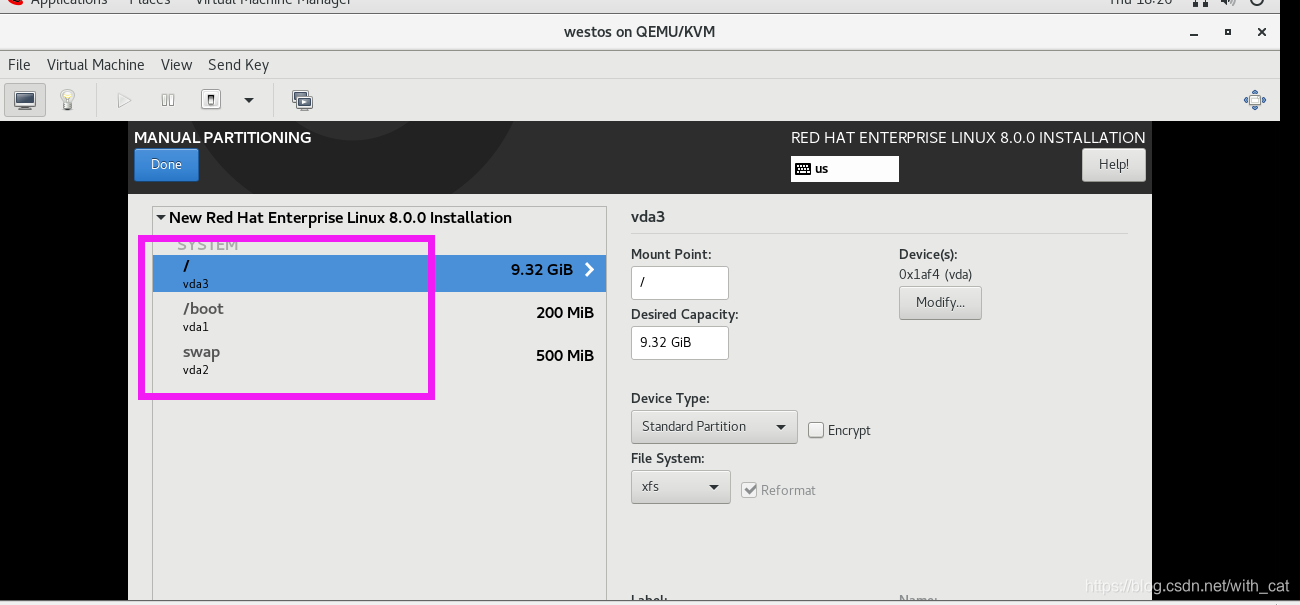The image size is (1300, 605).
Task: Show virtual hardware details lightbulb icon
Action: coord(67,100)
